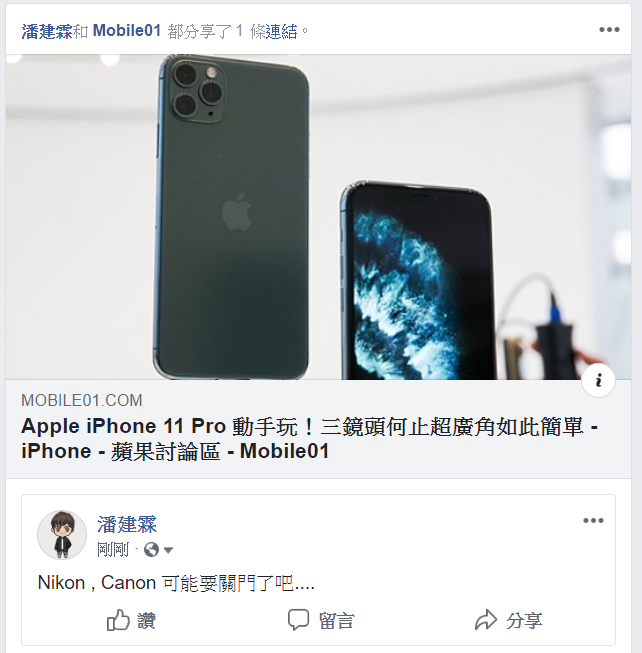
Task: Click the share arrow icon
Action: point(486,620)
